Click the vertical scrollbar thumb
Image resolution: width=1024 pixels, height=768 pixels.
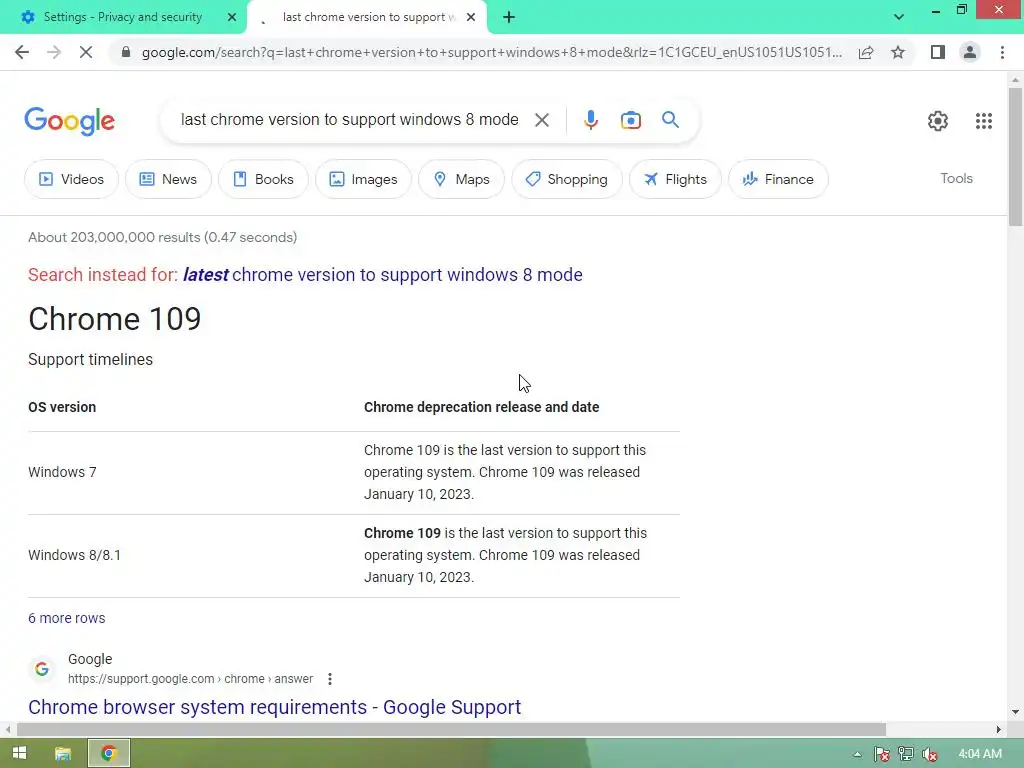(x=1015, y=157)
